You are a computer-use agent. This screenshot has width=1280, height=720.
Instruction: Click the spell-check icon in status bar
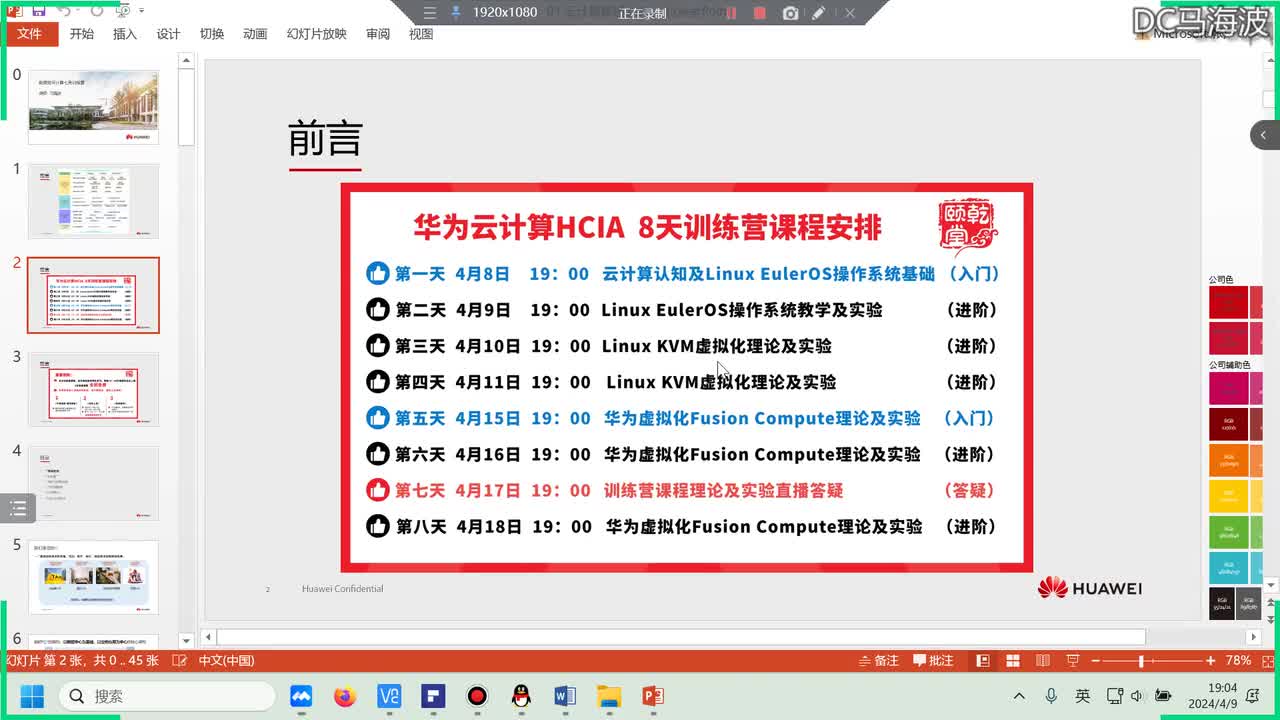point(180,661)
